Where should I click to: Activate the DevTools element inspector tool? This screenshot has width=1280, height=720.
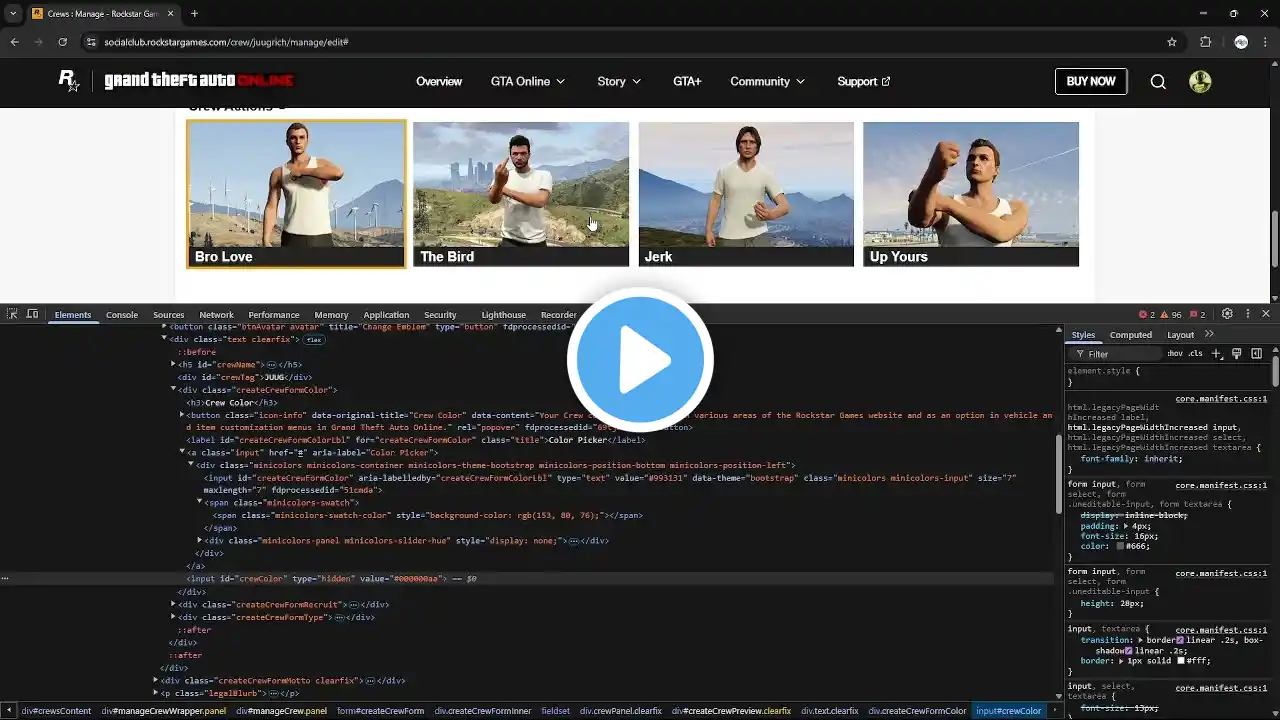(12, 314)
